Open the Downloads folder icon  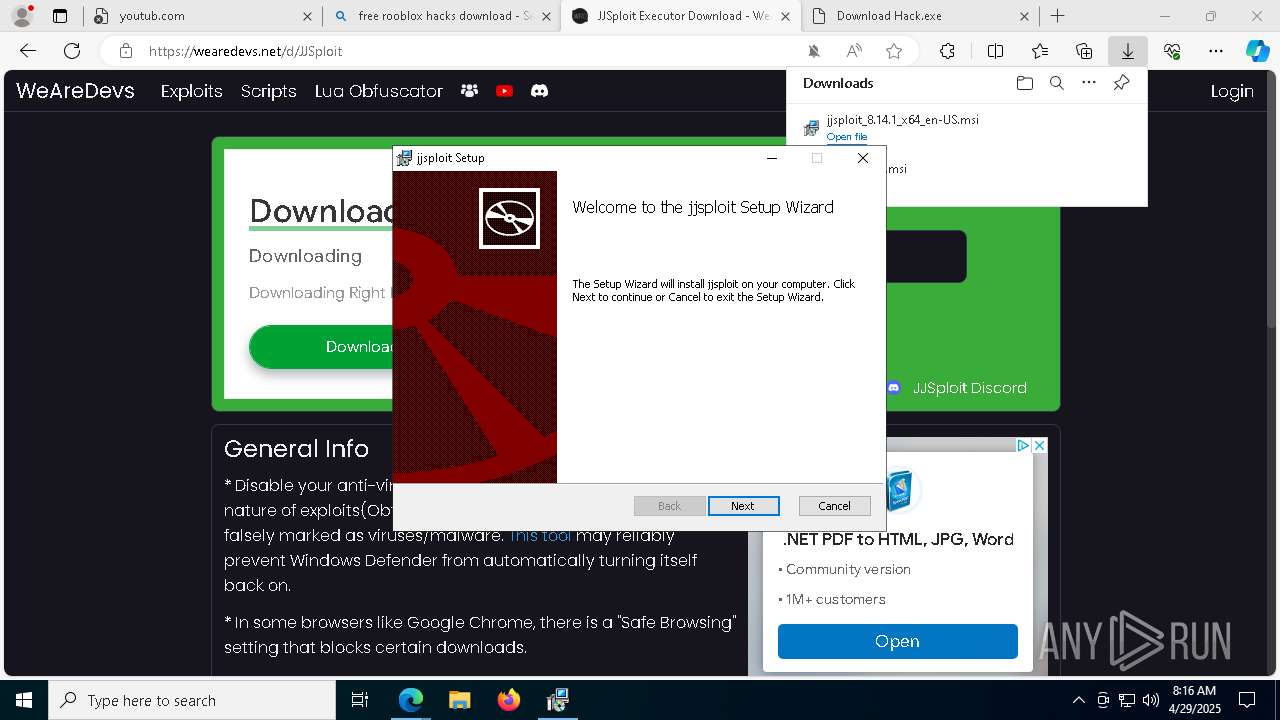[x=1024, y=83]
